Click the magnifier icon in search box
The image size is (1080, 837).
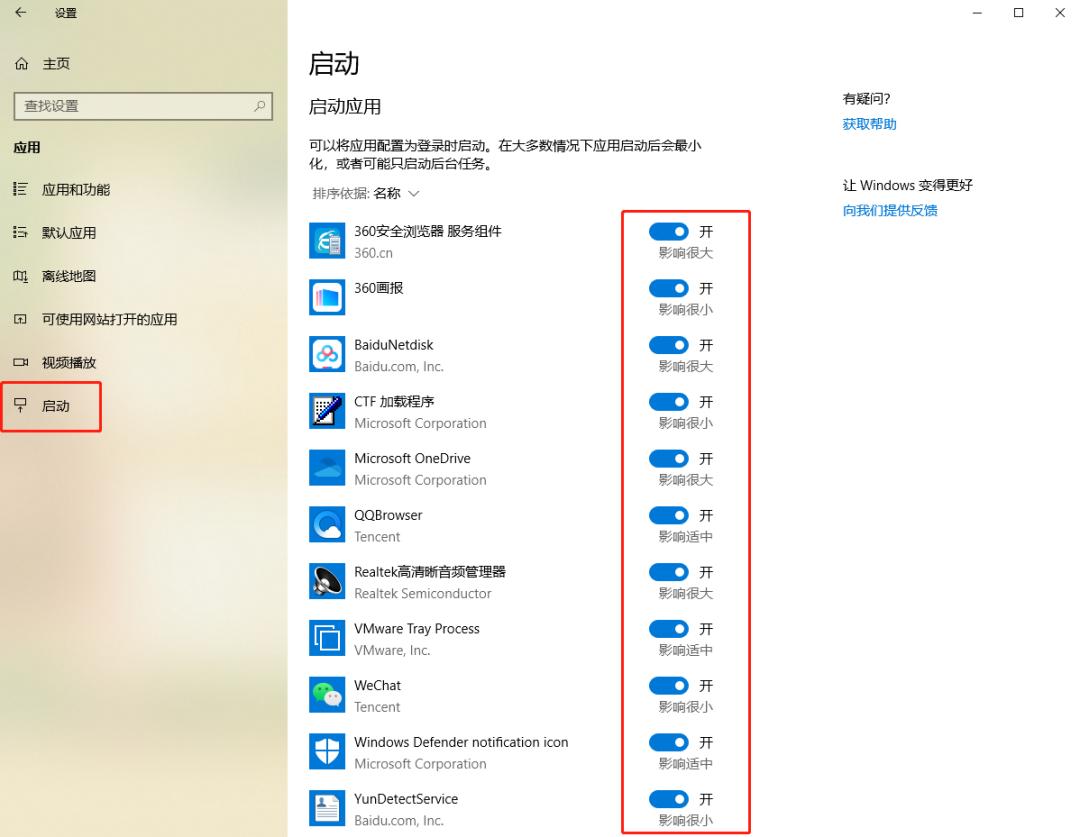pyautogui.click(x=259, y=106)
